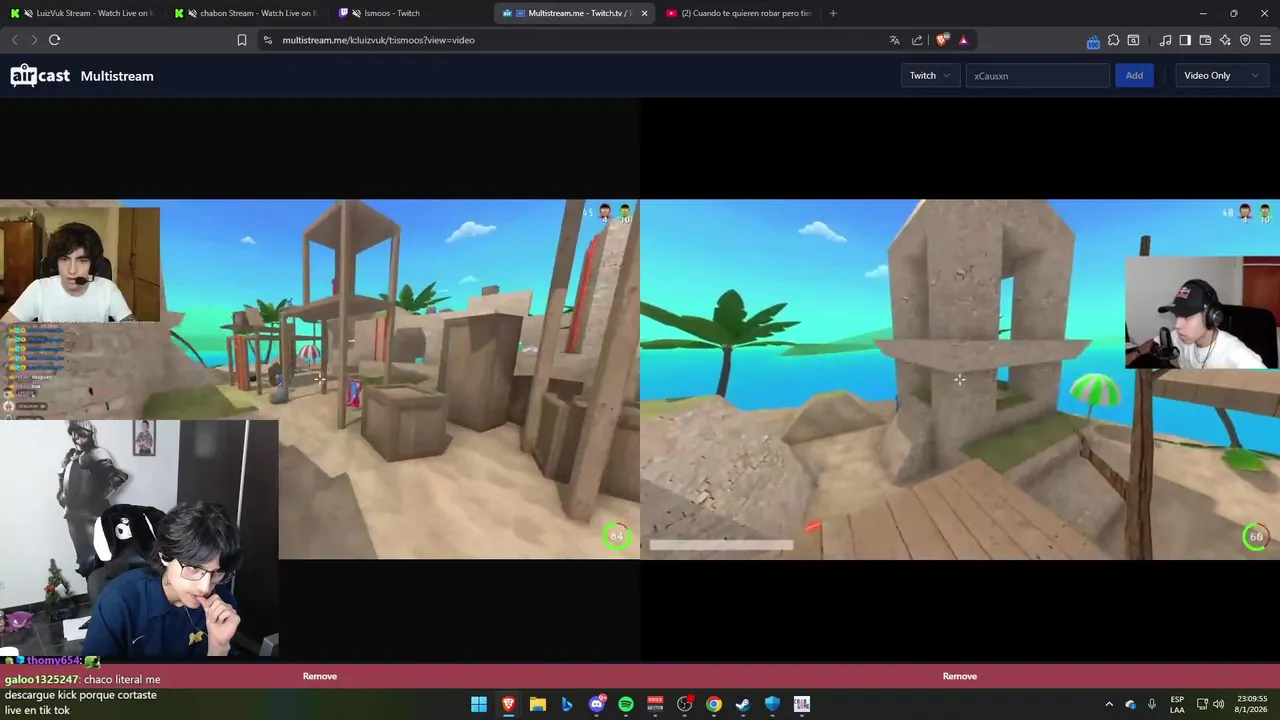
Task: Open the translate page icon in the address bar
Action: coord(894,40)
